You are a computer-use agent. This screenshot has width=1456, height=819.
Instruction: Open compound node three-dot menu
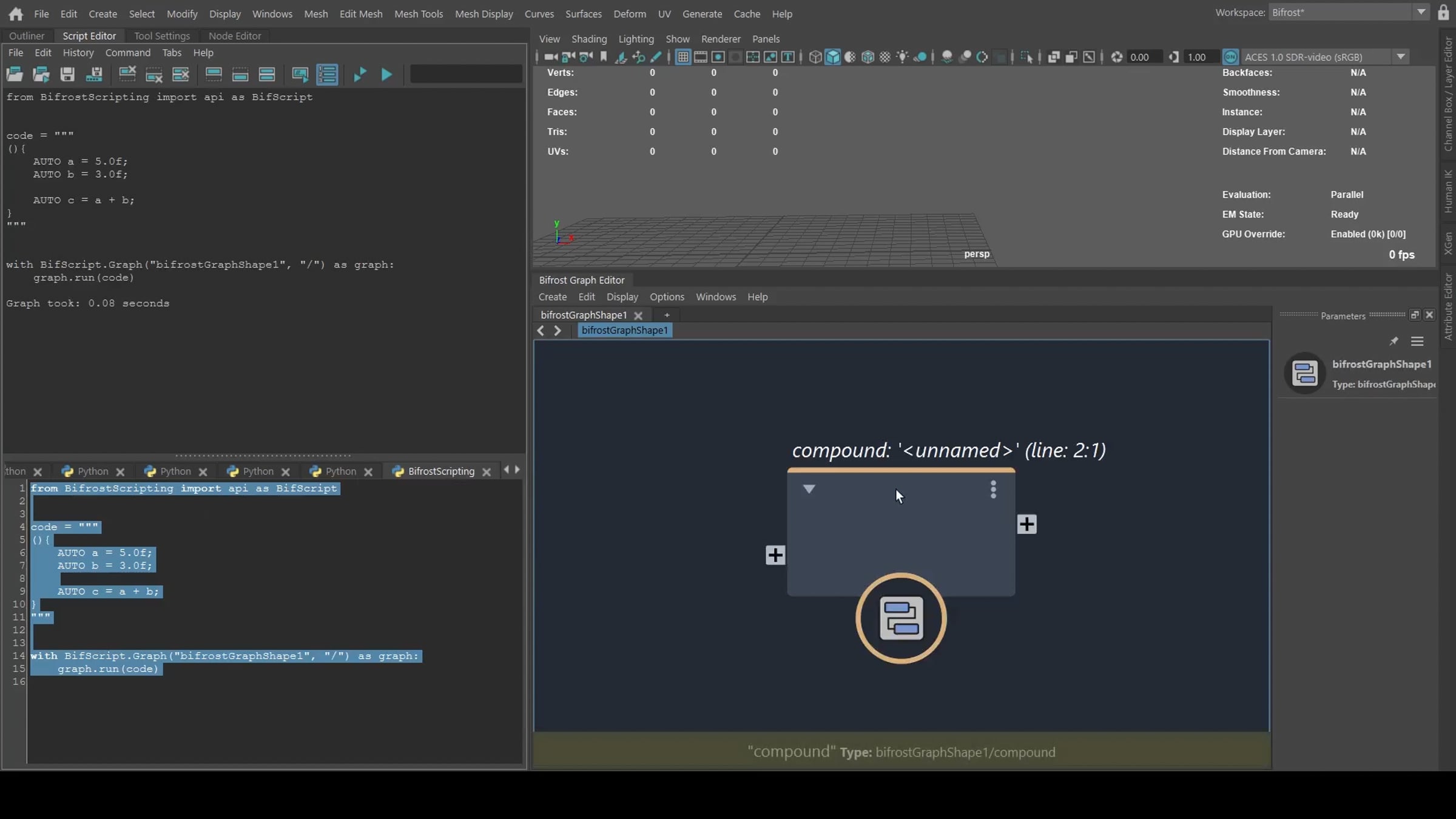(x=993, y=490)
